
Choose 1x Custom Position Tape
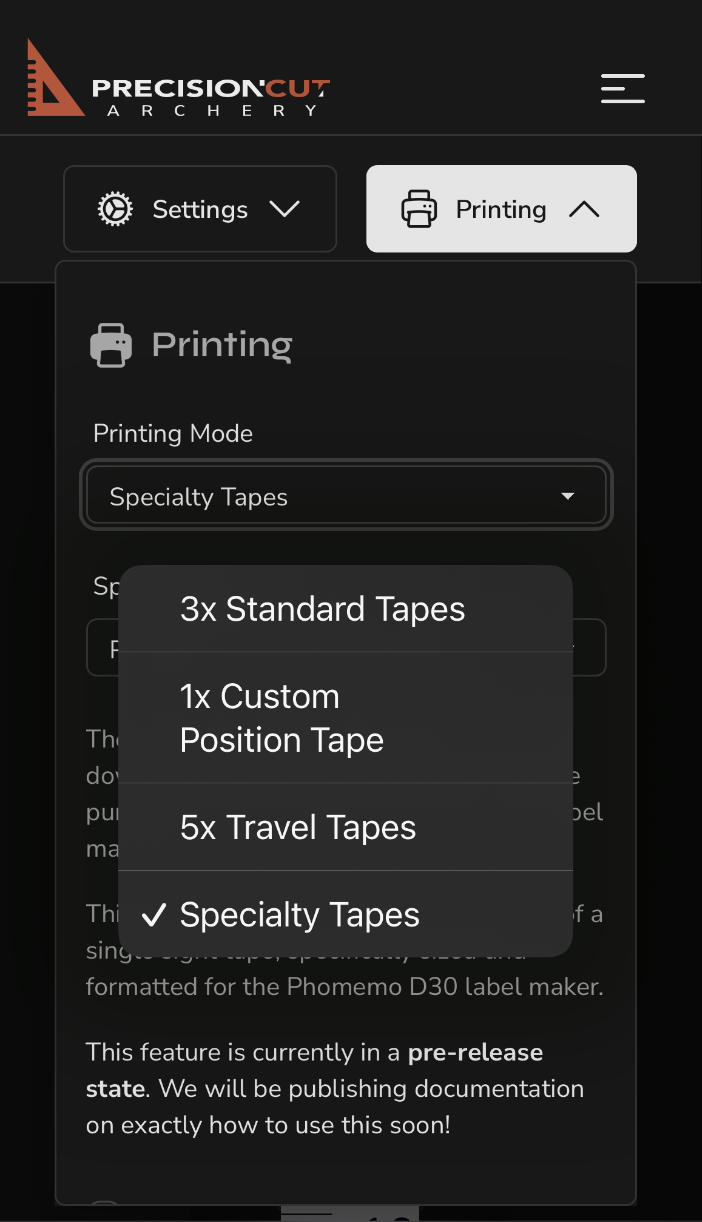(346, 718)
